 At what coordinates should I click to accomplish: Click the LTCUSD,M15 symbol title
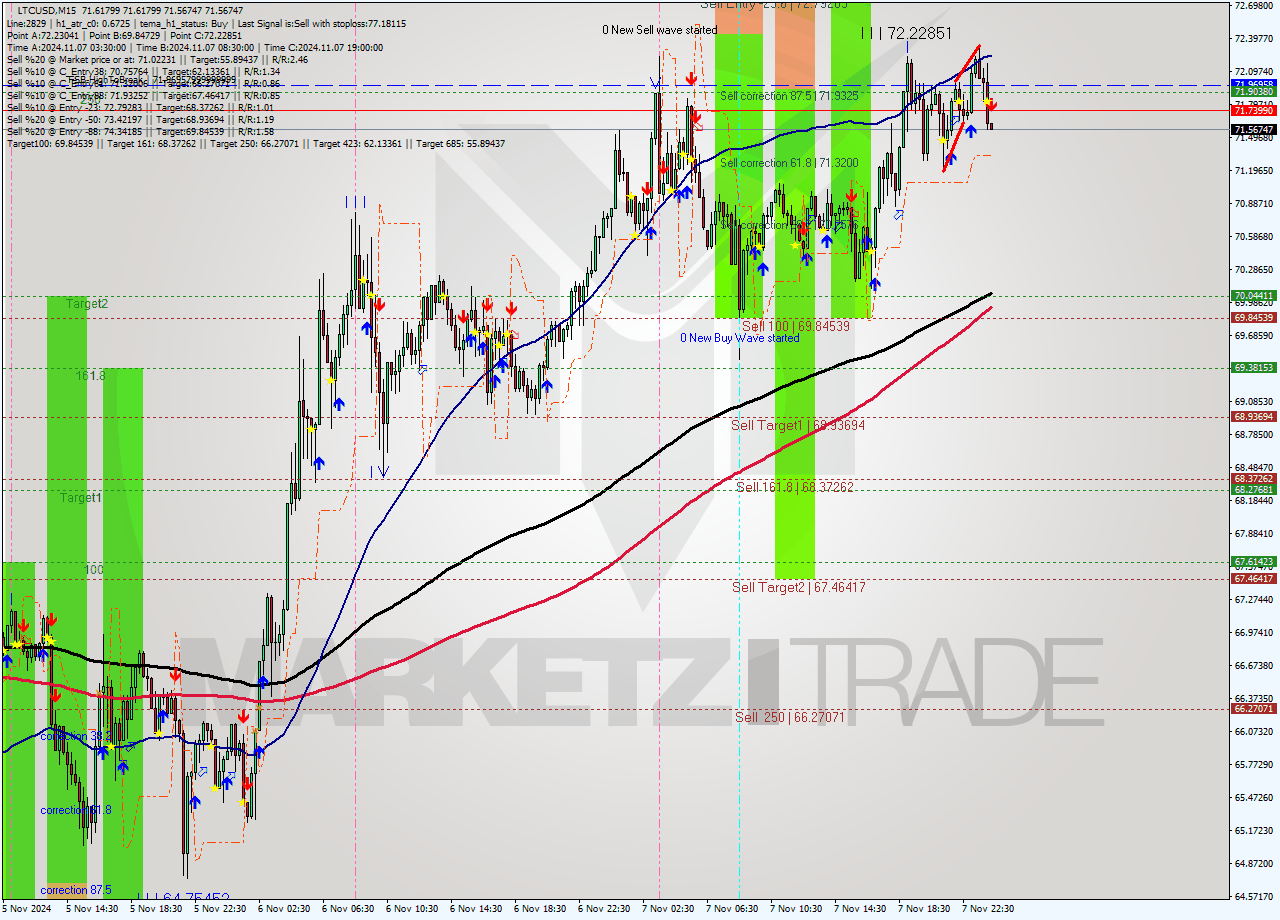pyautogui.click(x=47, y=10)
